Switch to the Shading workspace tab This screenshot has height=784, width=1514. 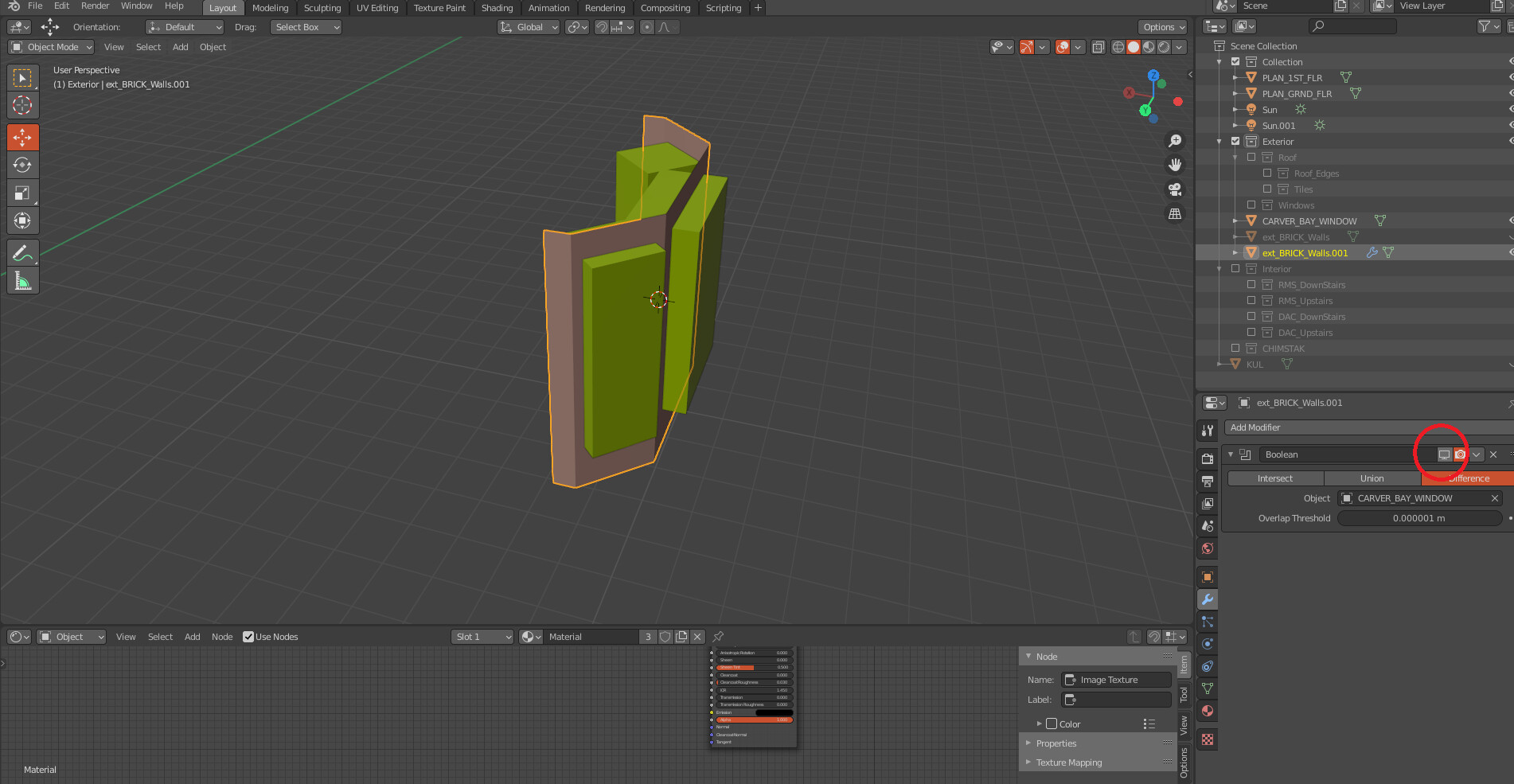(x=497, y=8)
